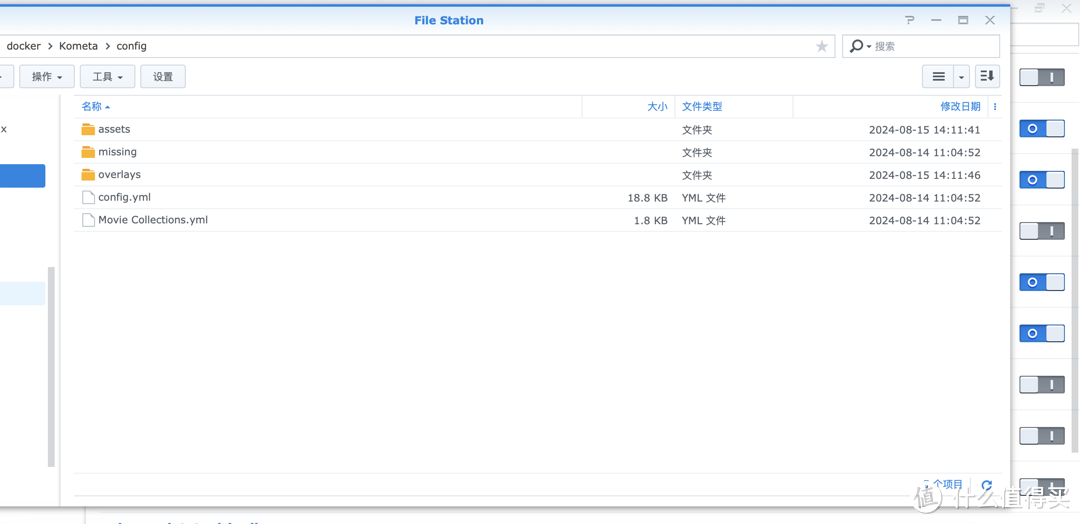Open column options menu beside 修改日期
The width and height of the screenshot is (1080, 524).
tap(995, 107)
